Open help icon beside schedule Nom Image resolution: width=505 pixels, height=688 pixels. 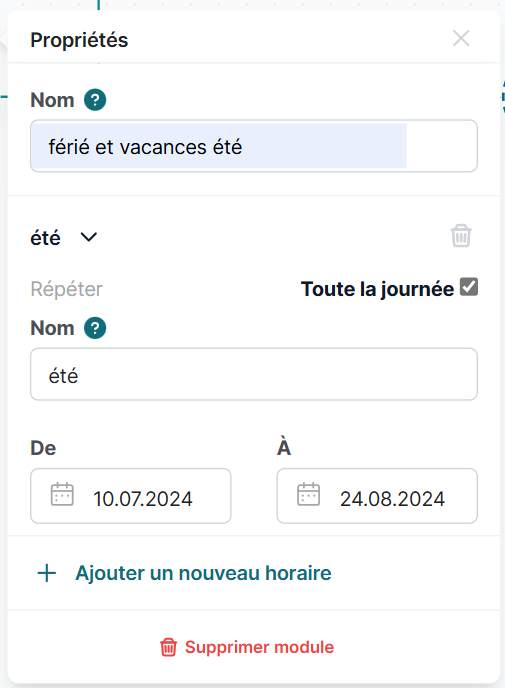point(95,328)
